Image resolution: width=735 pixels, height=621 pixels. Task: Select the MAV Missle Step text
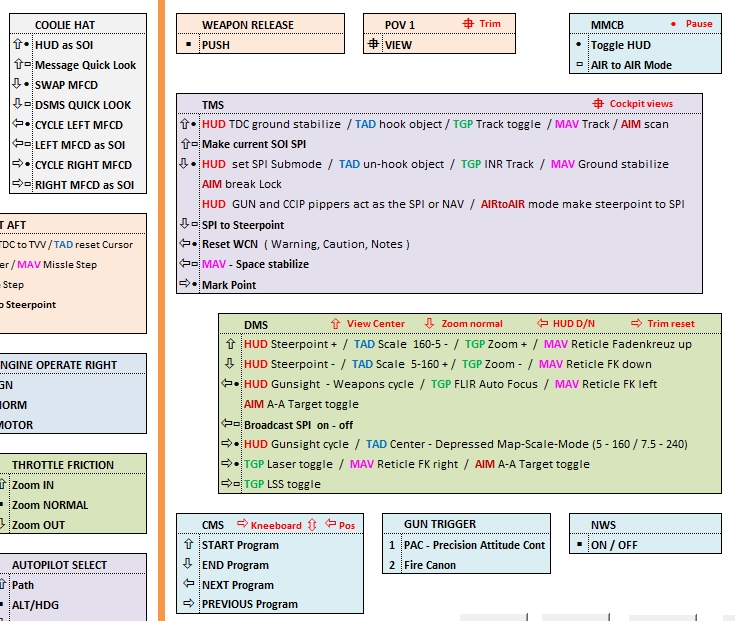tap(57, 264)
